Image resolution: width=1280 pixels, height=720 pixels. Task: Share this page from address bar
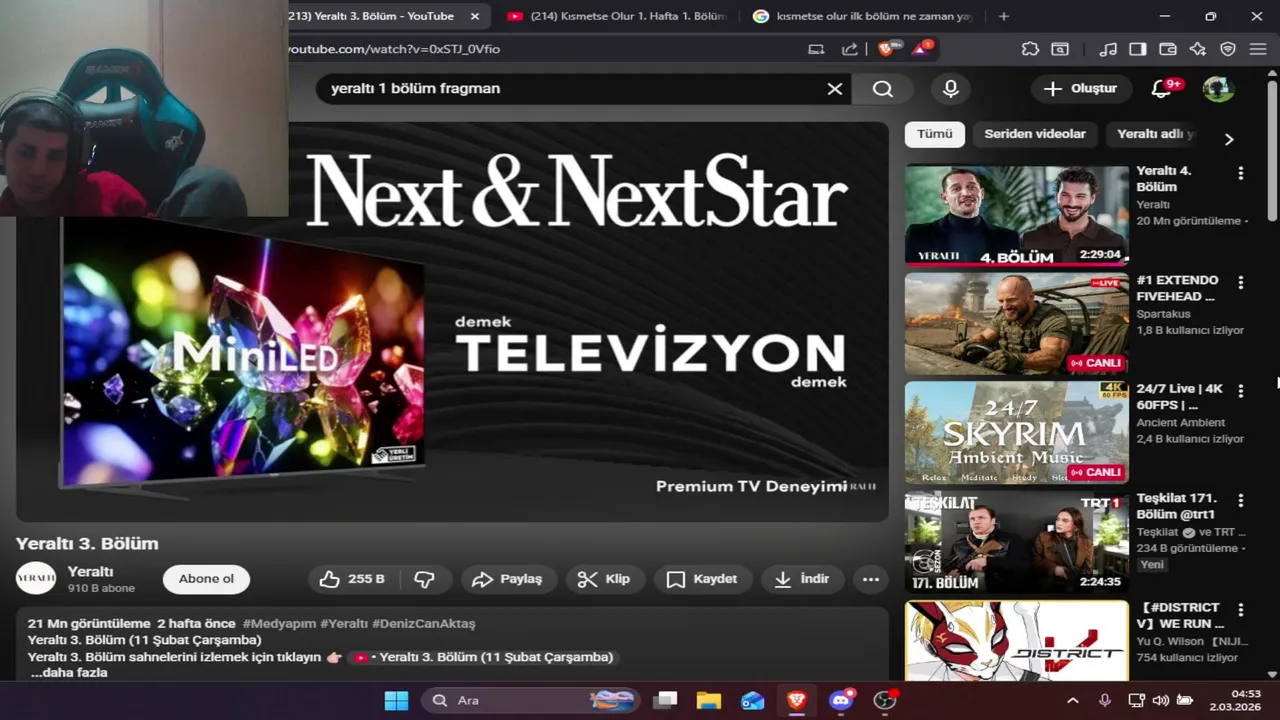(x=849, y=49)
